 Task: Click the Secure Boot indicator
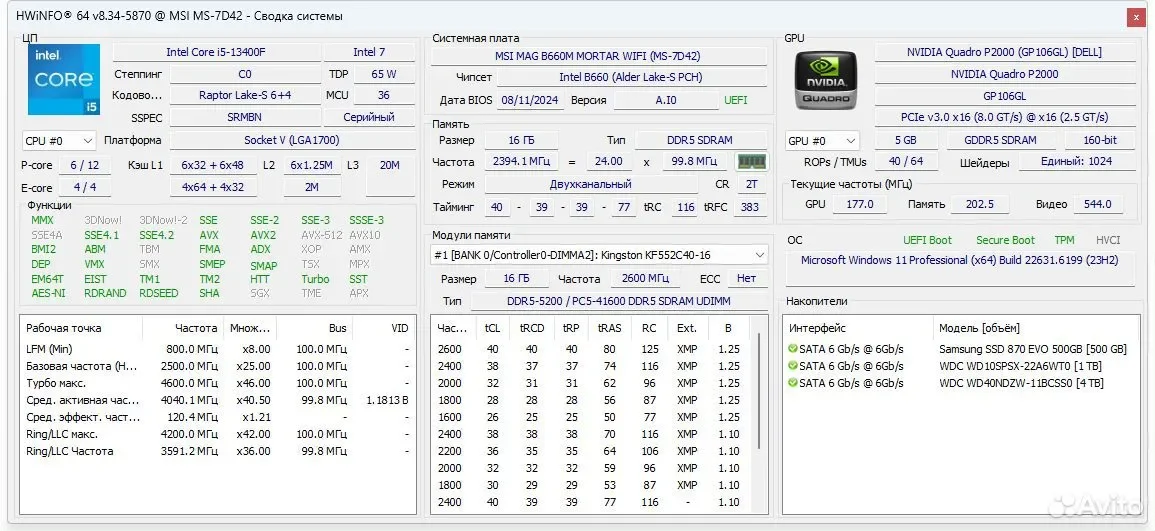[x=1005, y=240]
